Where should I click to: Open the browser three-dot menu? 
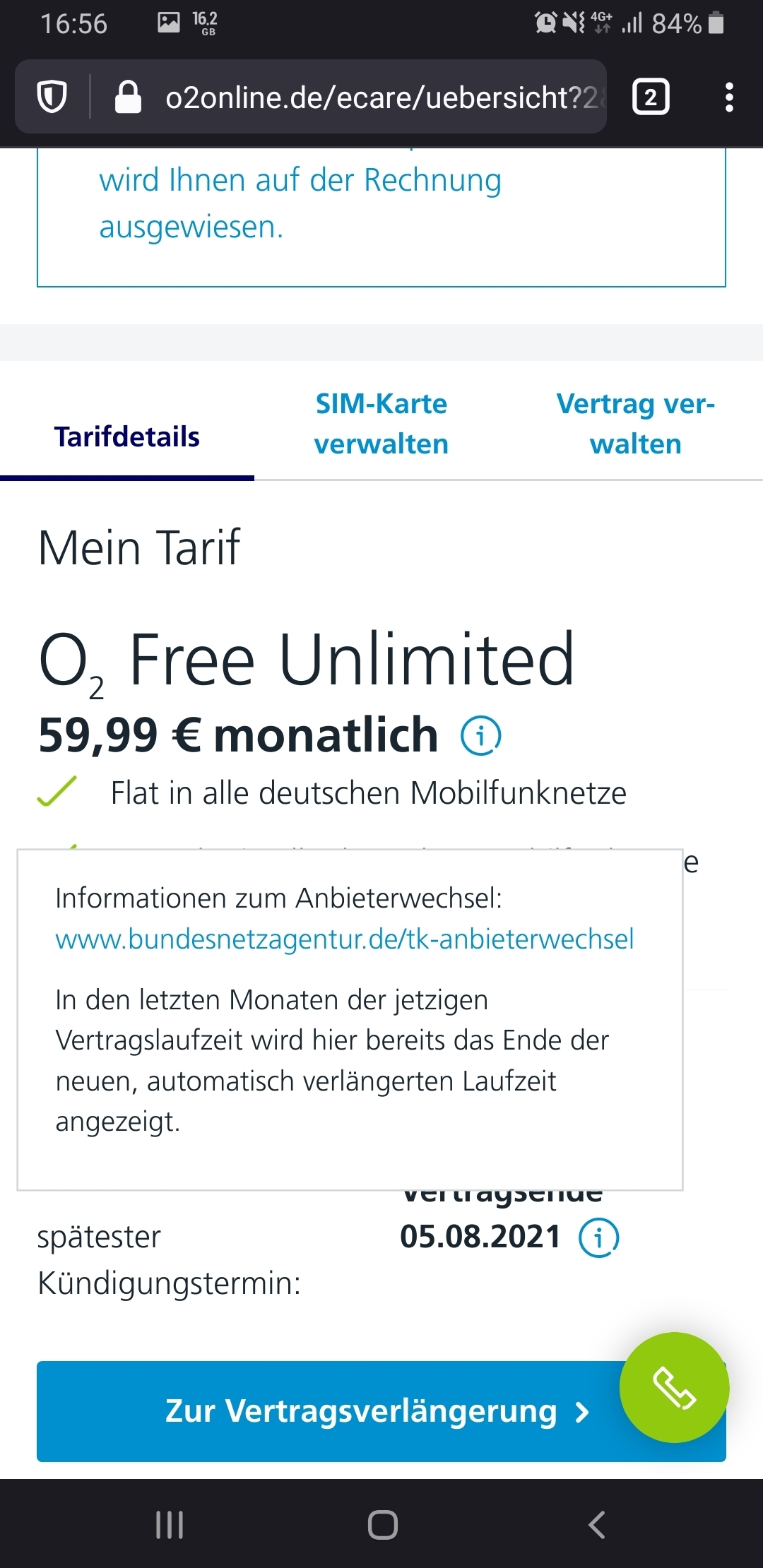point(729,97)
